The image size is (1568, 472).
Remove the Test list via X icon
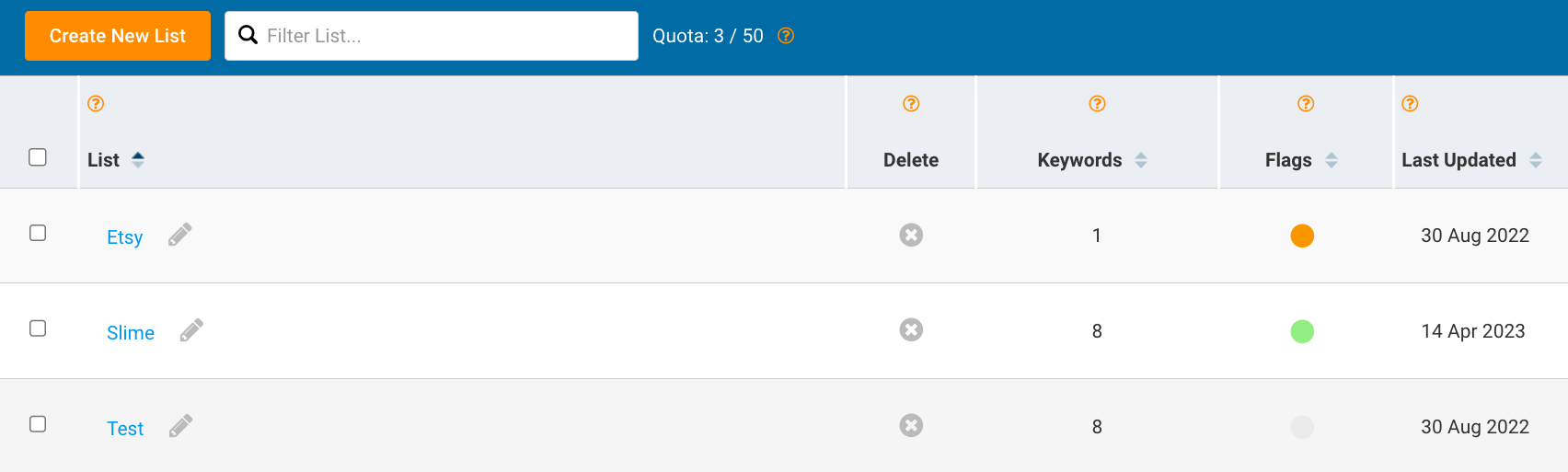[x=911, y=425]
